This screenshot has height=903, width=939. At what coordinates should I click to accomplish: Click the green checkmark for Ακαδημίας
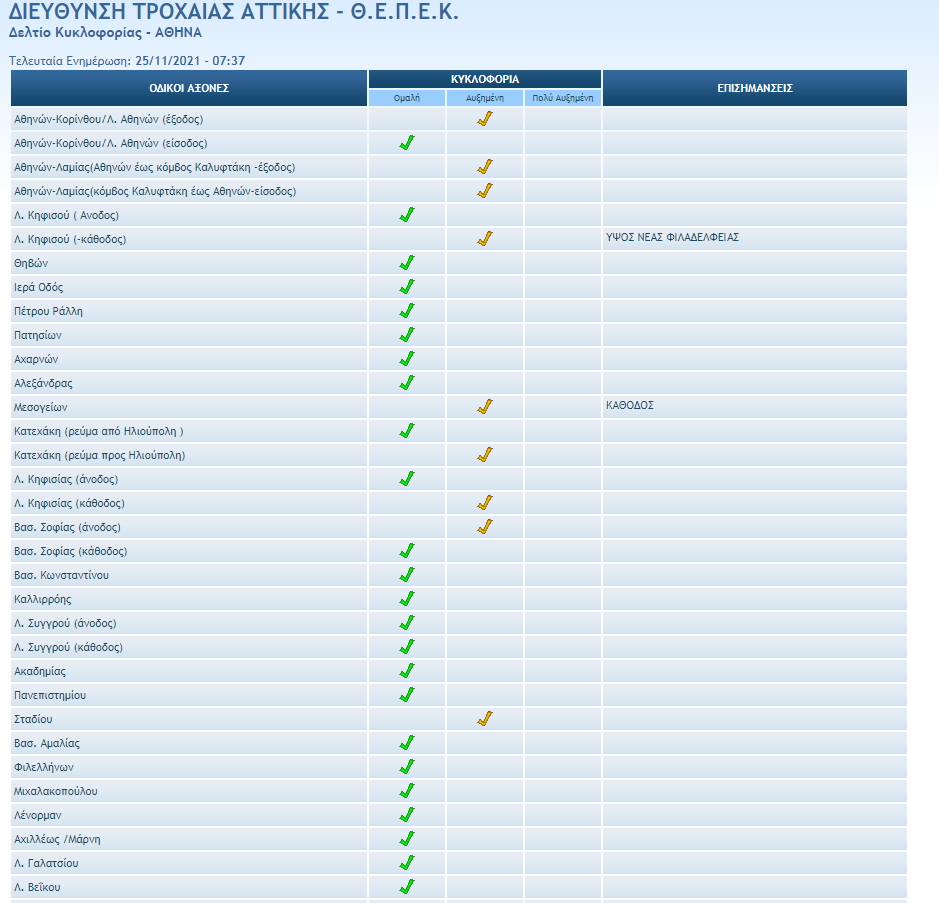click(407, 671)
